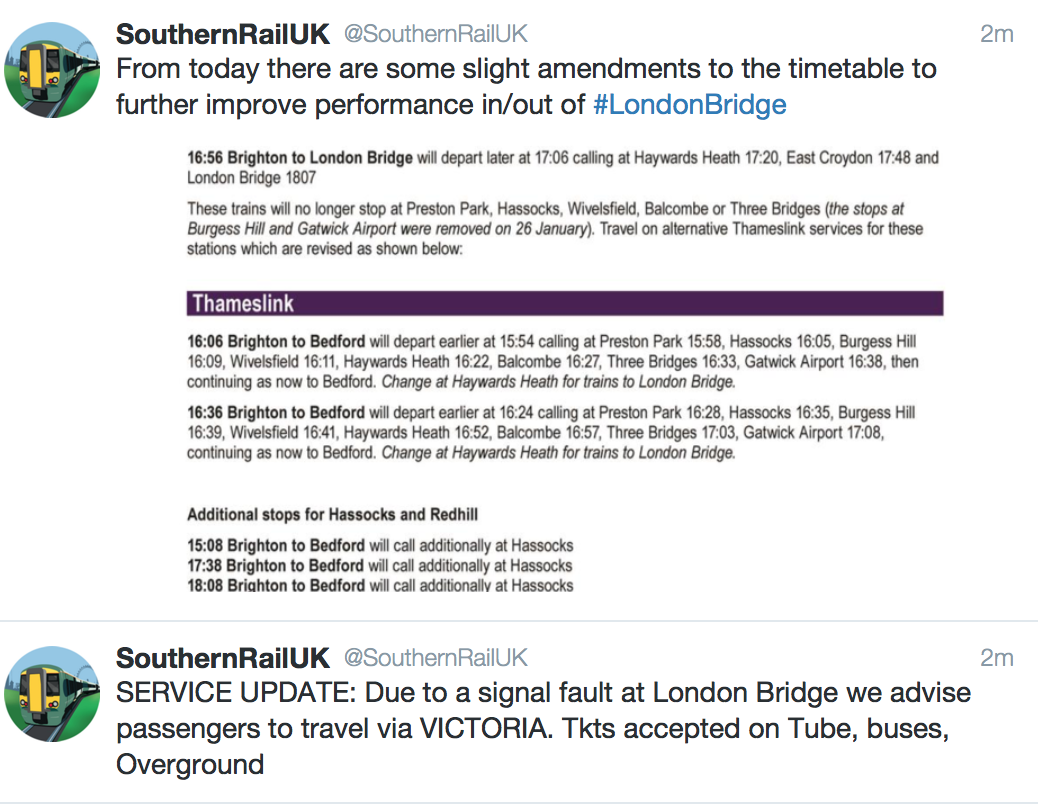
Task: Click the train avatar on the signal fault tweet
Action: (53, 694)
